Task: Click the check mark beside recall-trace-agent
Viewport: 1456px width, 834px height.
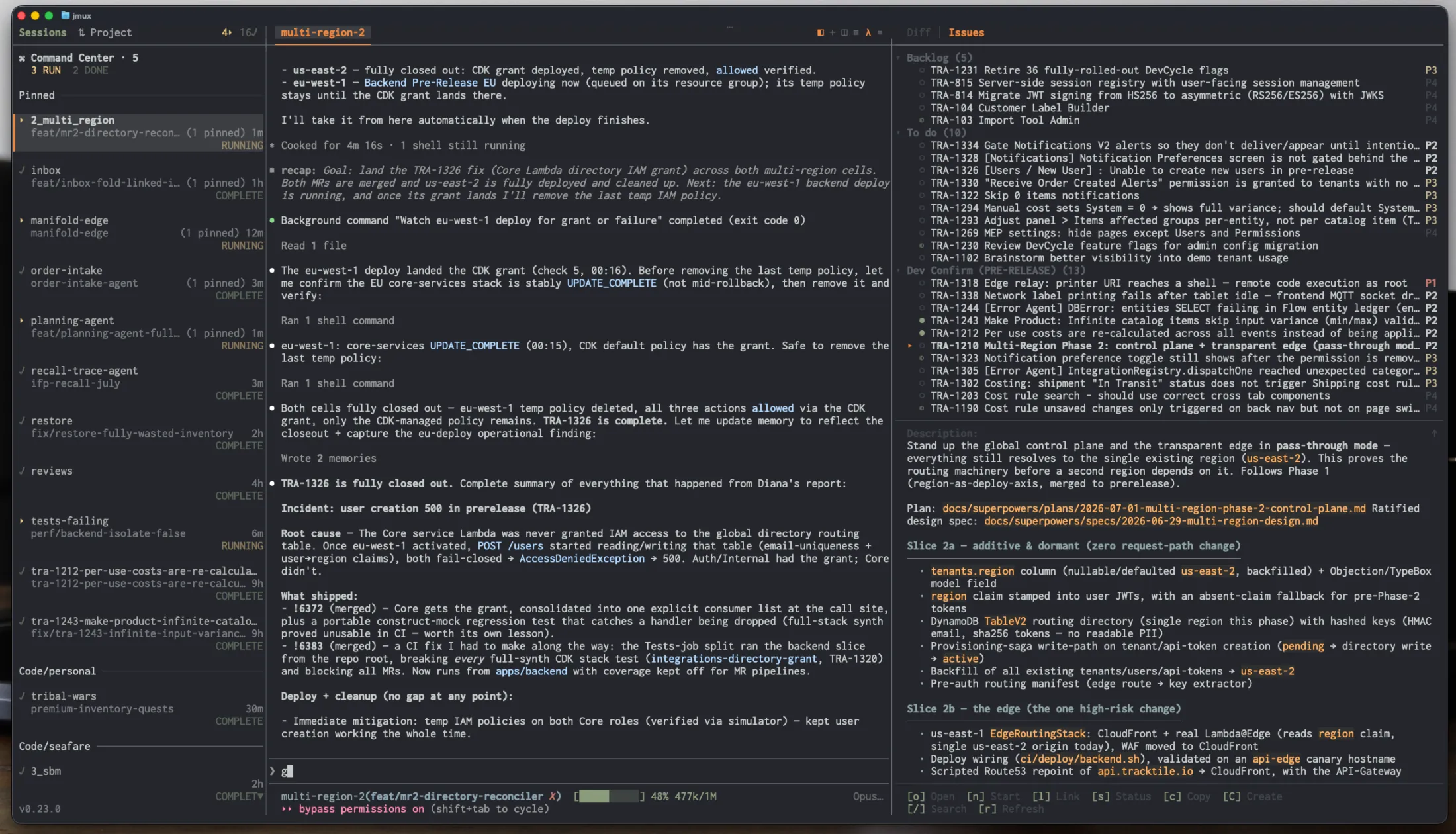Action: click(22, 371)
